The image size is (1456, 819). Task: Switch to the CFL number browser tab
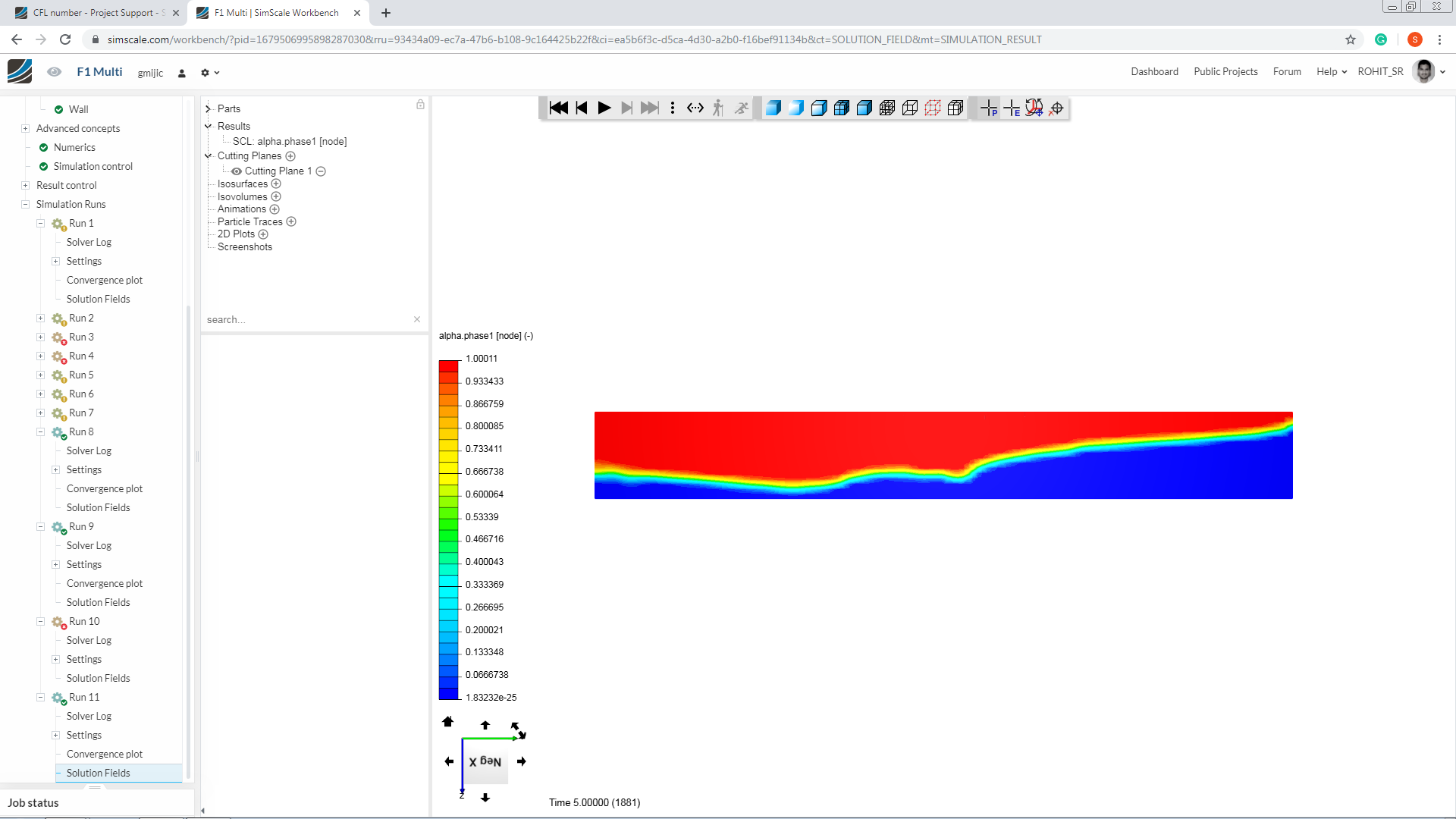(x=91, y=13)
